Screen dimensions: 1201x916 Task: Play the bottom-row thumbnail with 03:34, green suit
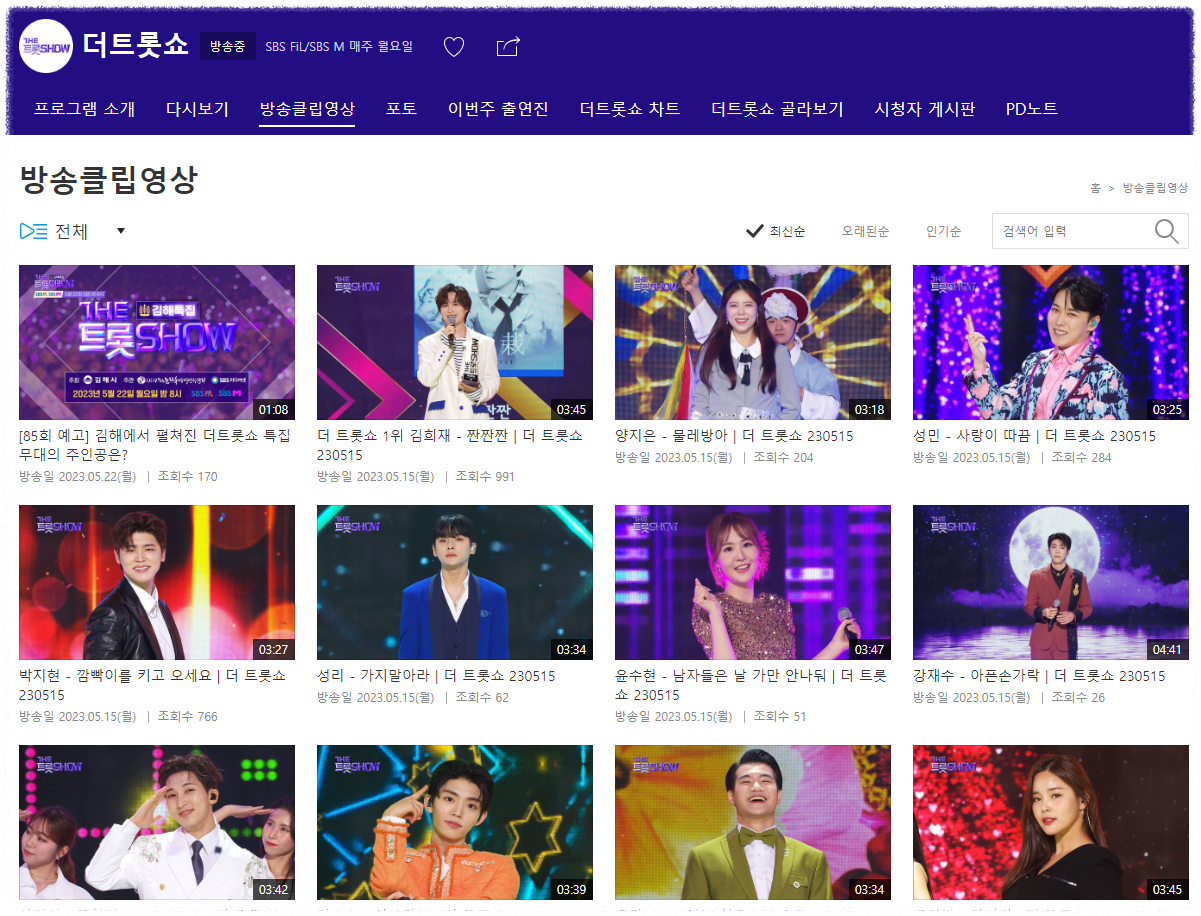coord(753,822)
